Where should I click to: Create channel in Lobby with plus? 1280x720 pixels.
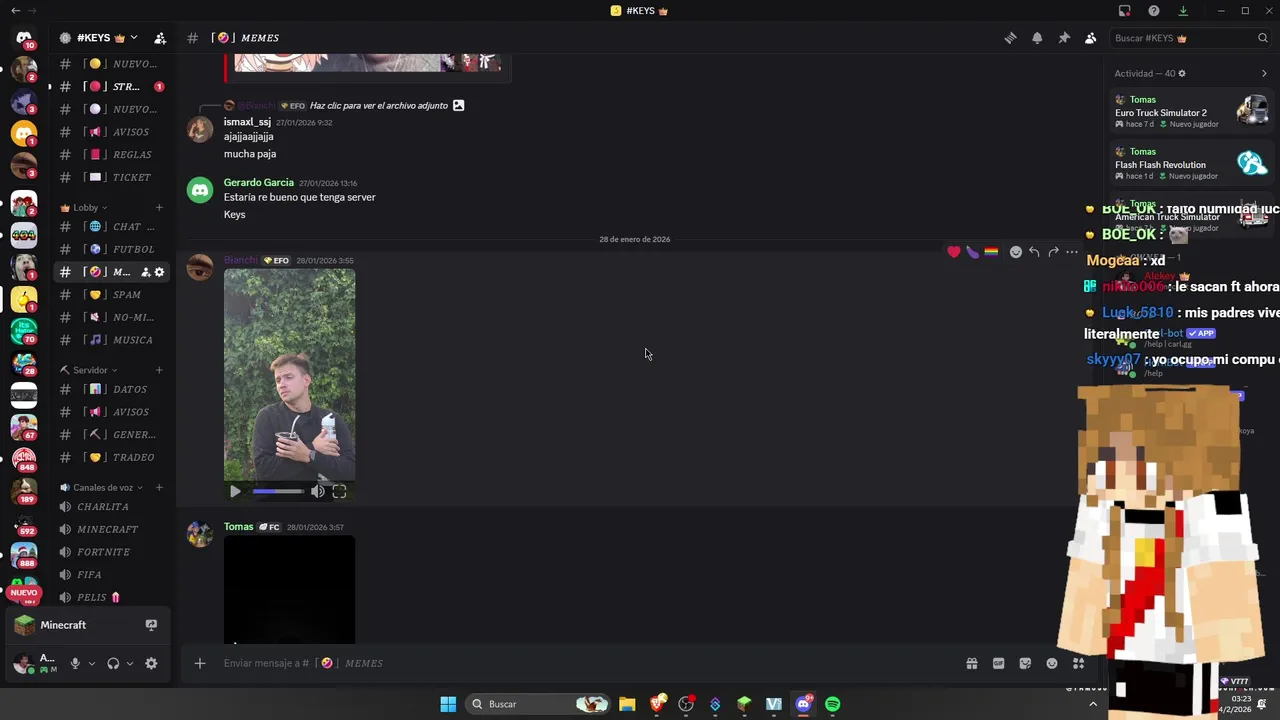coord(159,208)
